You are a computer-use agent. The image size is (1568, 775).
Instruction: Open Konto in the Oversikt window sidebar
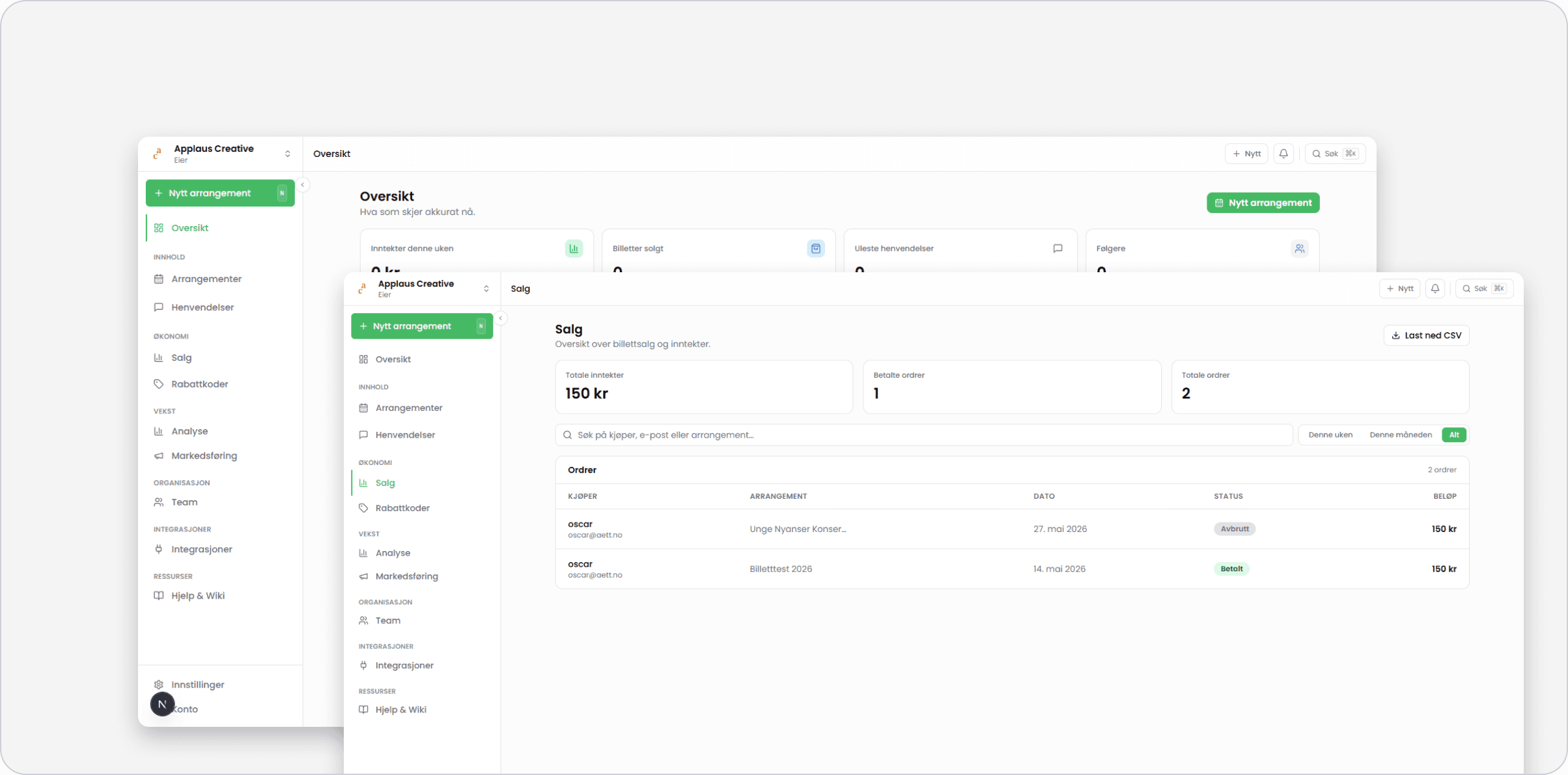(220, 709)
